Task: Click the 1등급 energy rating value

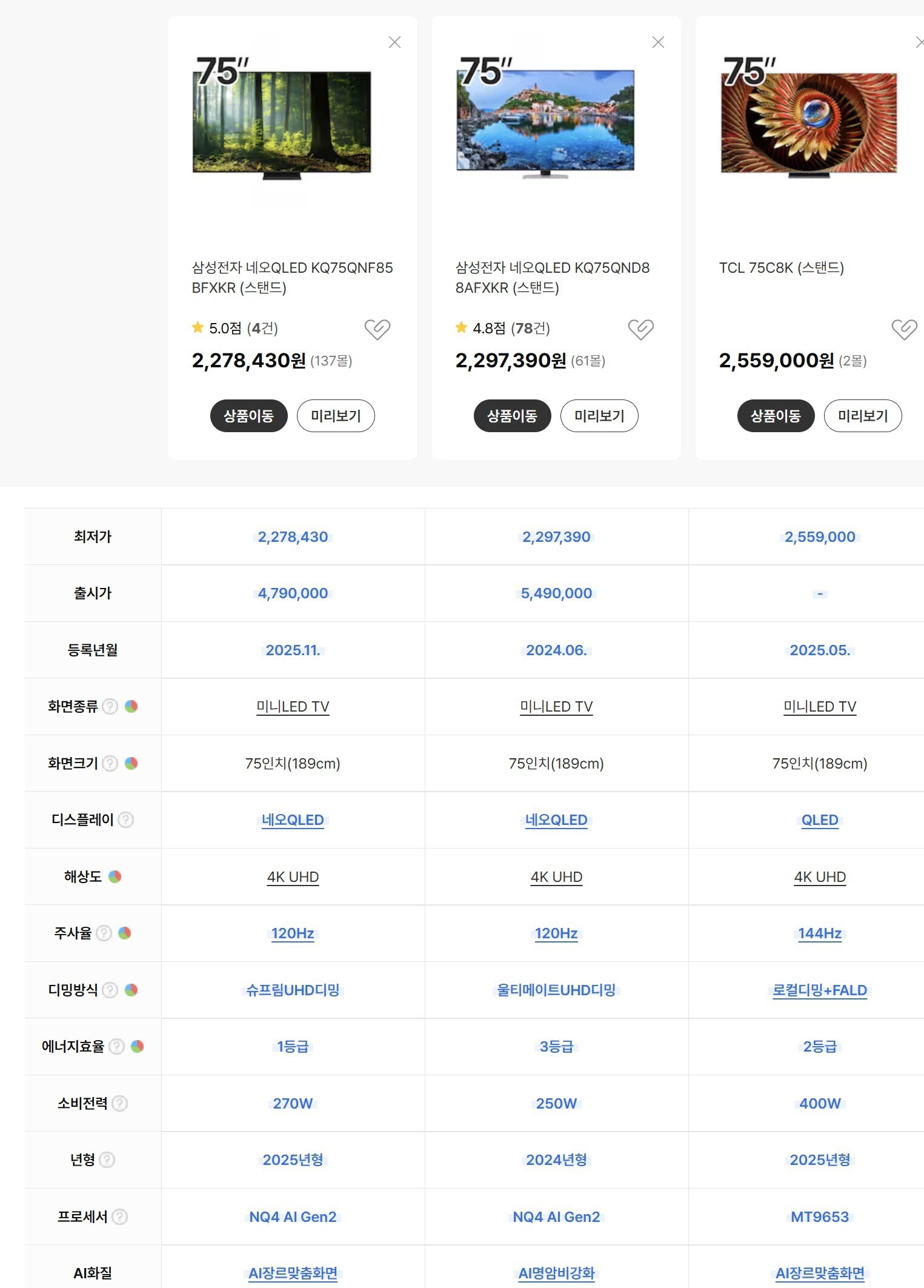Action: point(293,1047)
